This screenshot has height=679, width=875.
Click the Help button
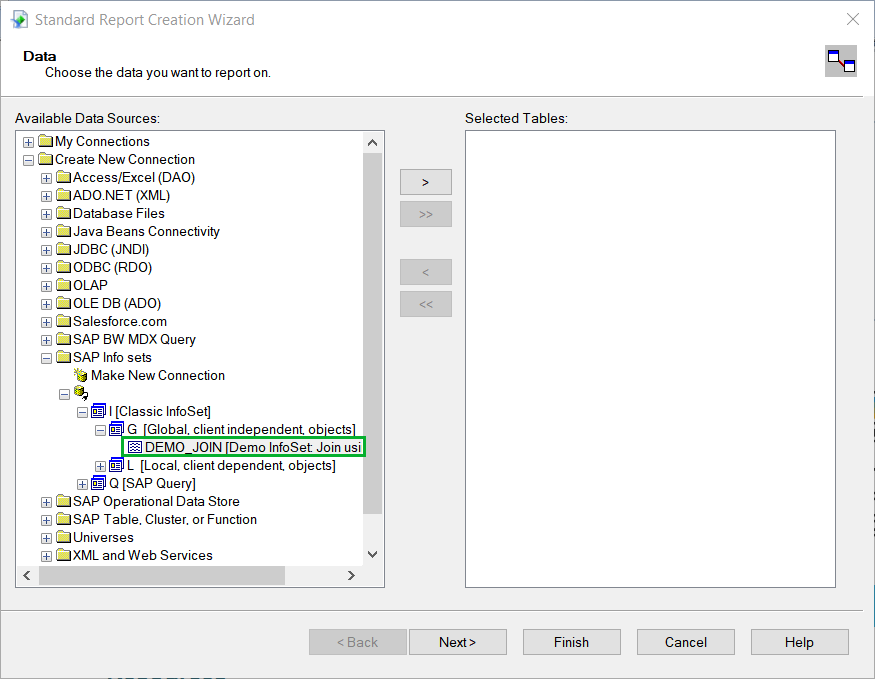[x=799, y=642]
